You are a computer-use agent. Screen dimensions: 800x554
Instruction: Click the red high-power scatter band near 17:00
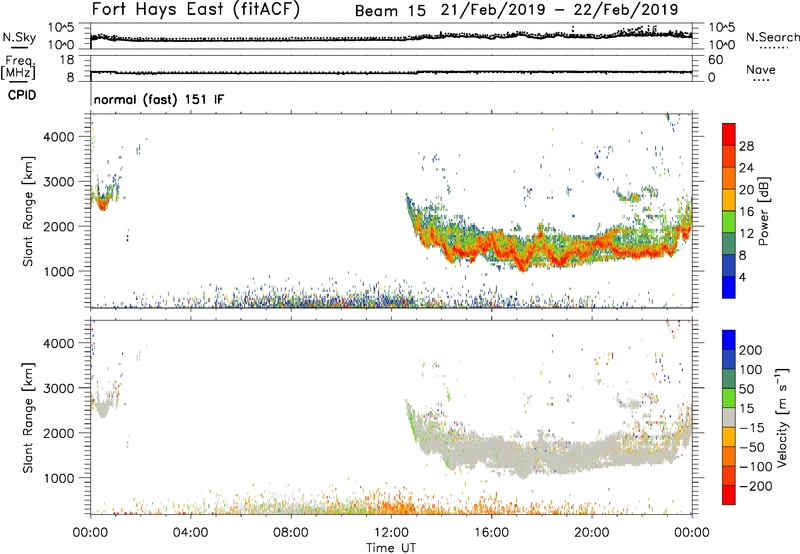point(521,263)
